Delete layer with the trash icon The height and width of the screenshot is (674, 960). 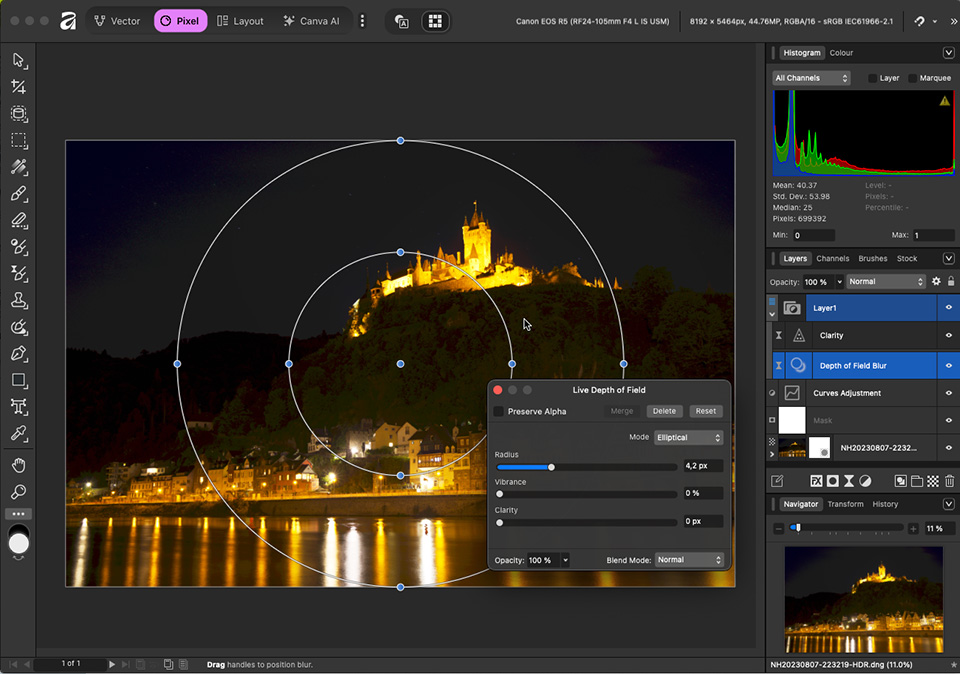[x=948, y=481]
